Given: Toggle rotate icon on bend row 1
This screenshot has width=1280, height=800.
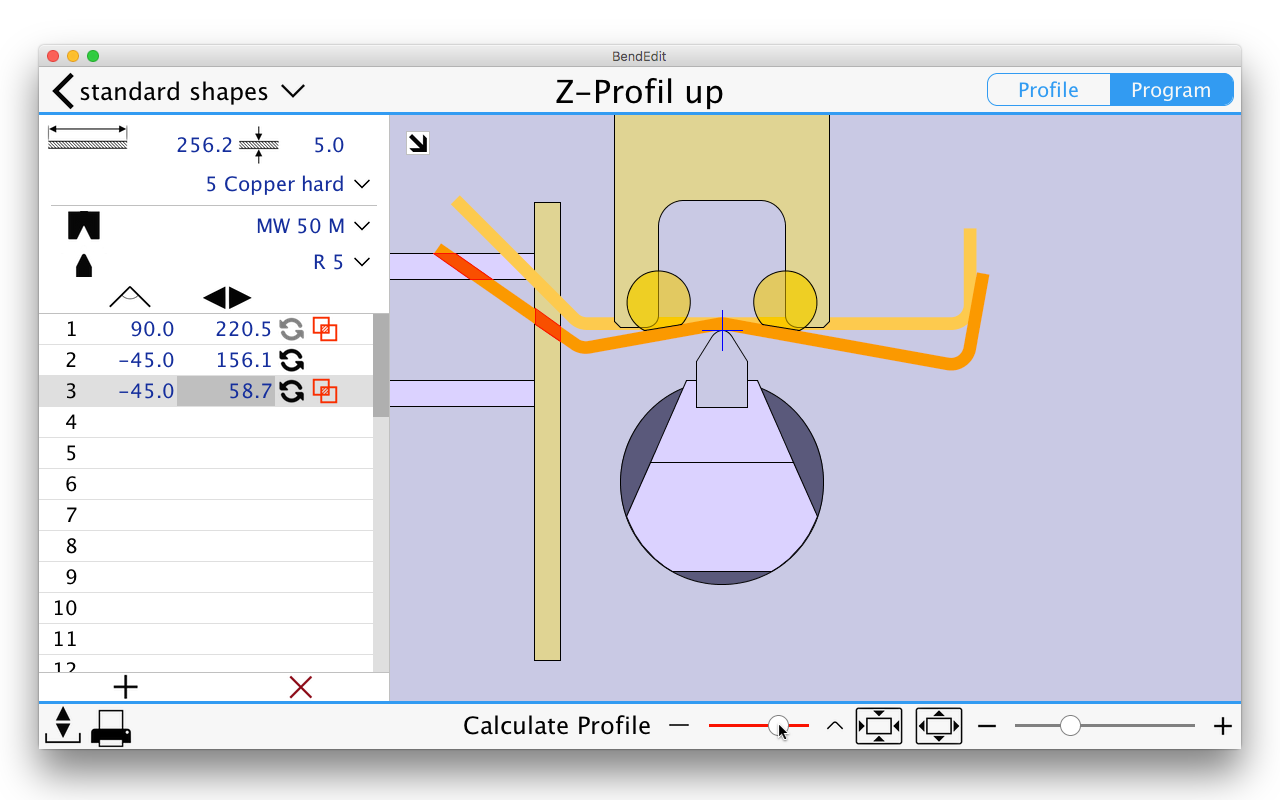Looking at the screenshot, I should click(x=291, y=329).
